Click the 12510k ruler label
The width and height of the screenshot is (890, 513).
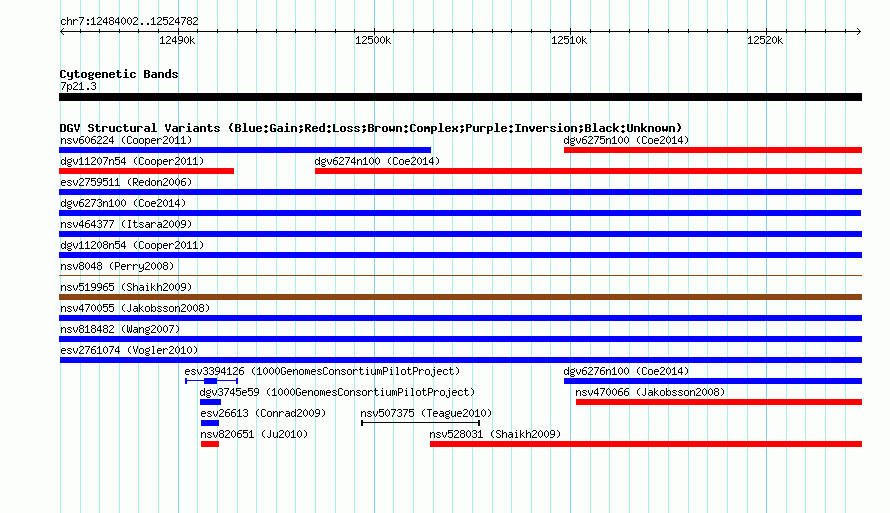tap(569, 40)
